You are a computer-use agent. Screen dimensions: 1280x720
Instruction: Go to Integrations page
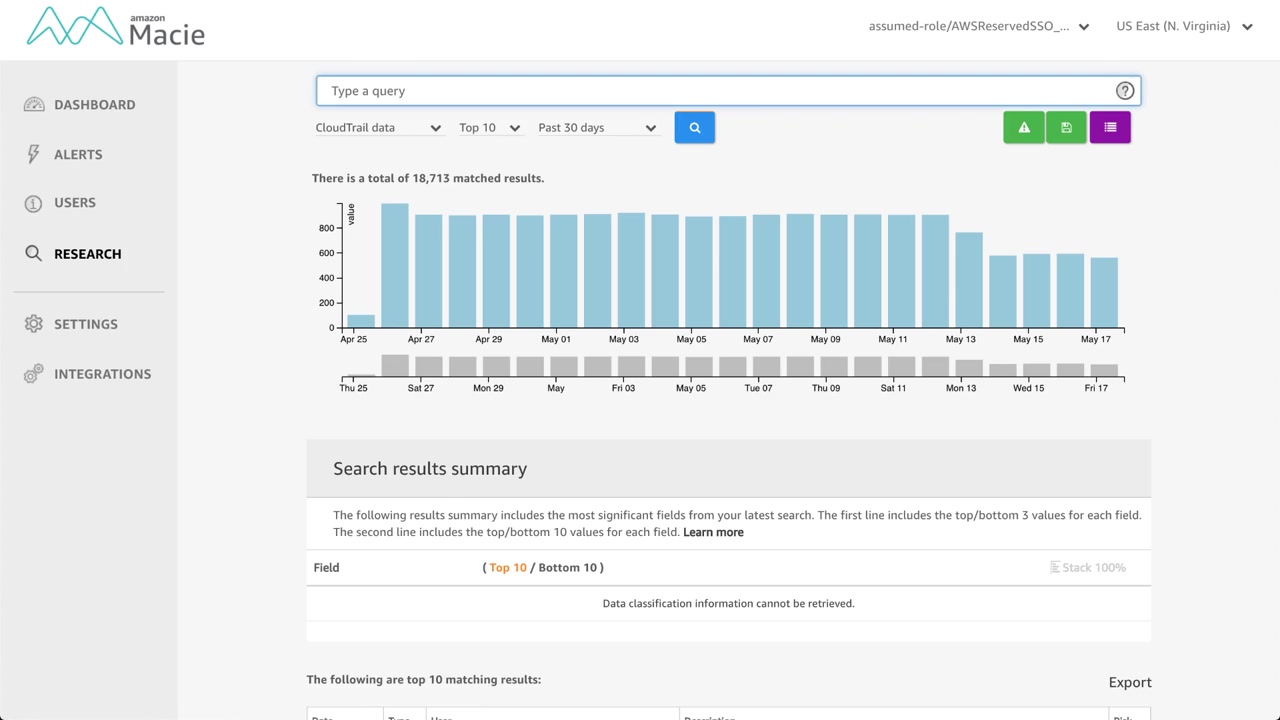tap(102, 374)
